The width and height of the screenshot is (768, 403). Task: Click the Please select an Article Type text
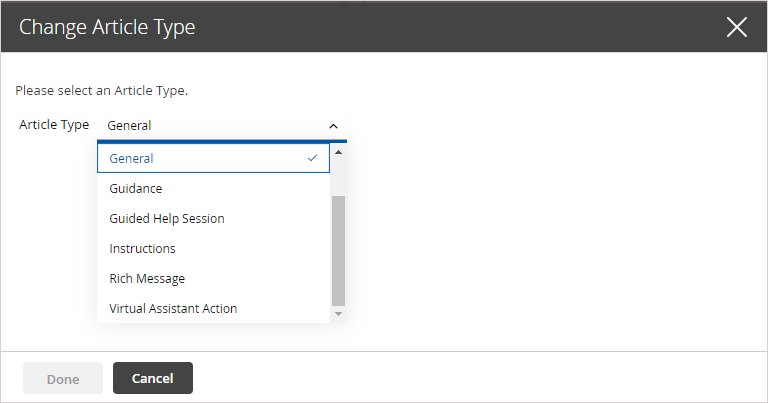click(101, 91)
